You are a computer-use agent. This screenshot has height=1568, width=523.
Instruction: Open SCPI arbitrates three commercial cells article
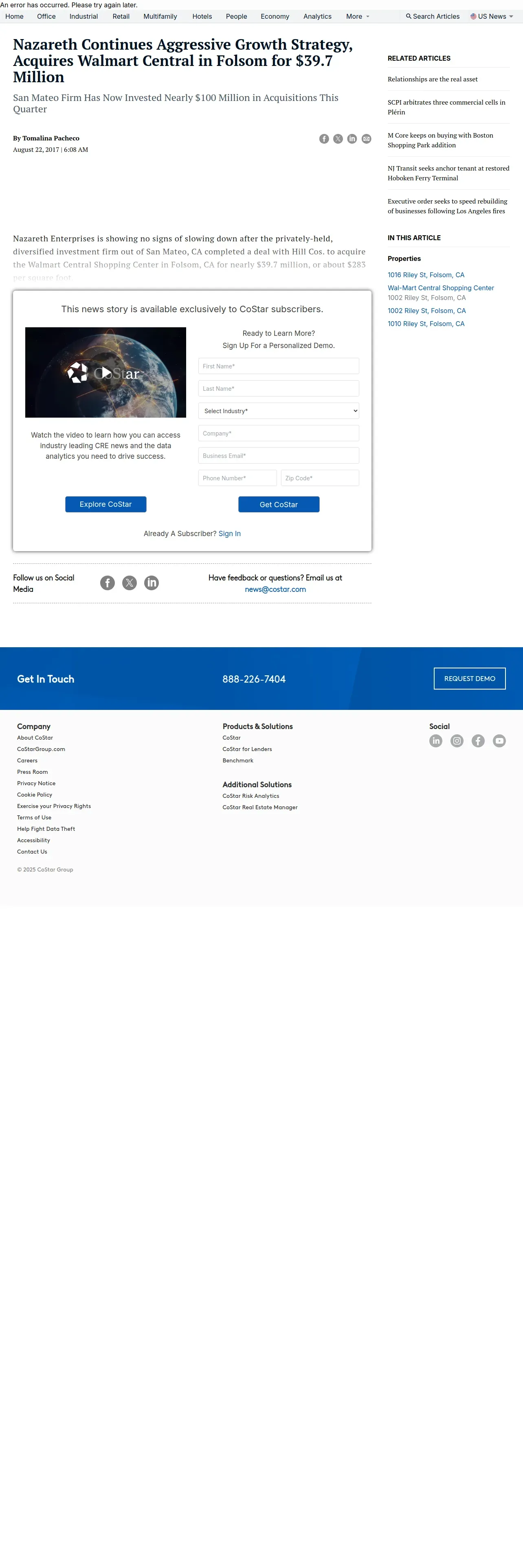pos(447,107)
